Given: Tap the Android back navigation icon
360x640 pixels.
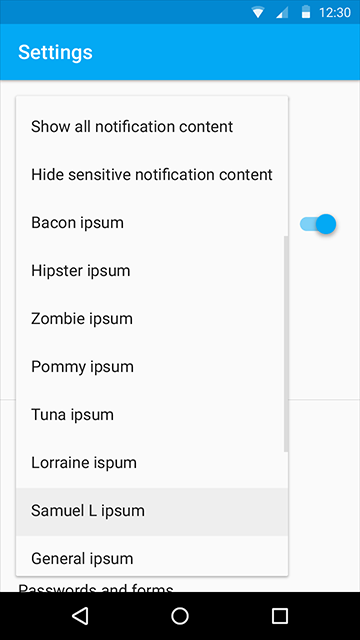Looking at the screenshot, I should [x=80, y=616].
